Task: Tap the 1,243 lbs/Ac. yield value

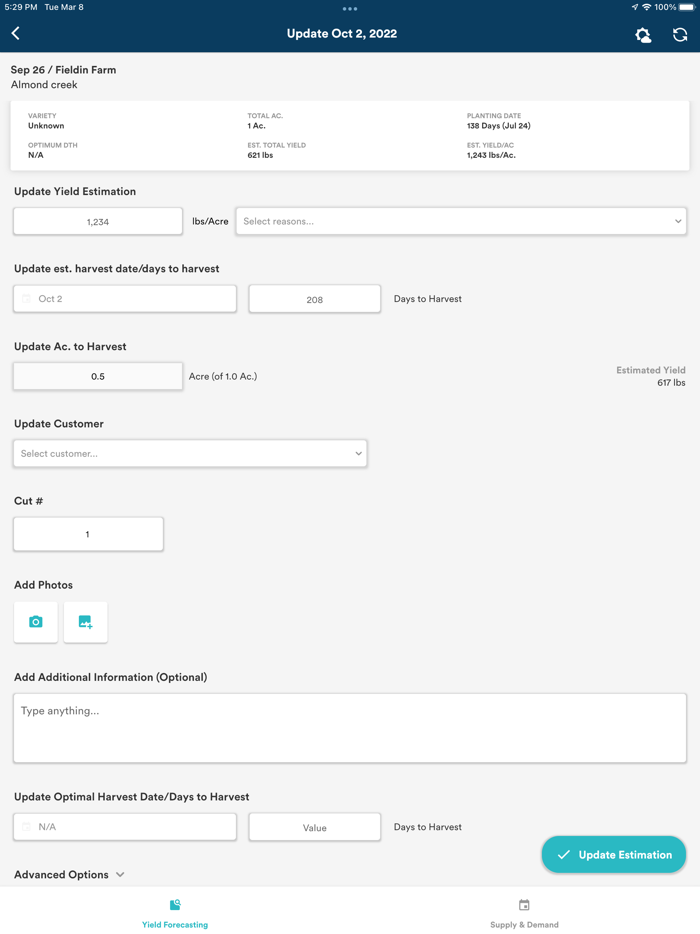Action: (491, 155)
